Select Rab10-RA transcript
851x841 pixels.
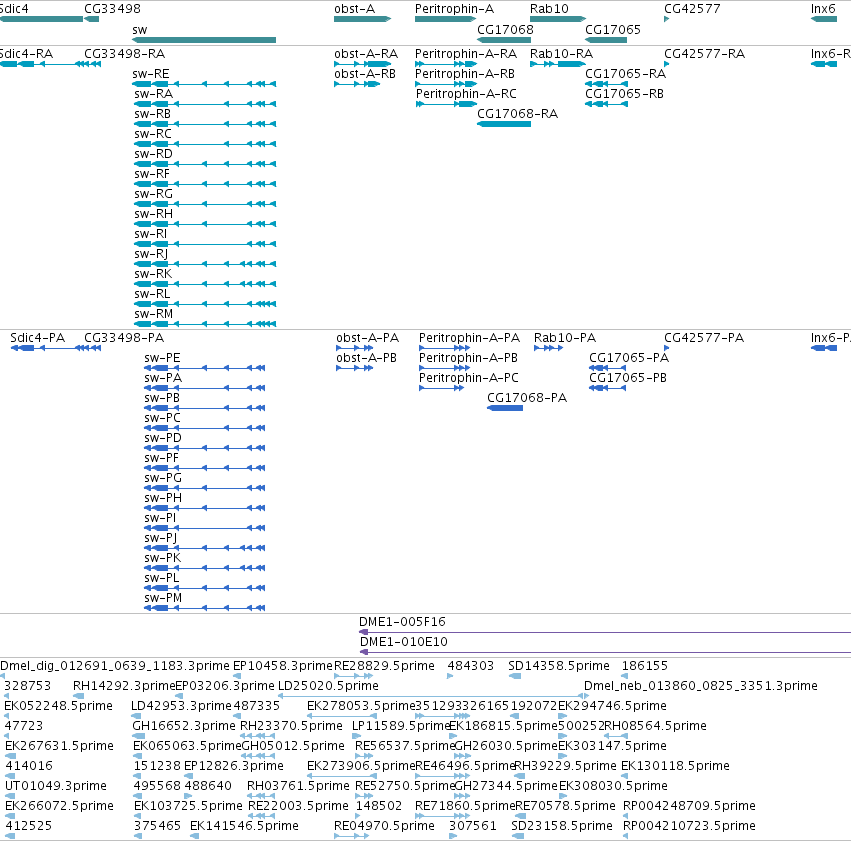point(558,64)
